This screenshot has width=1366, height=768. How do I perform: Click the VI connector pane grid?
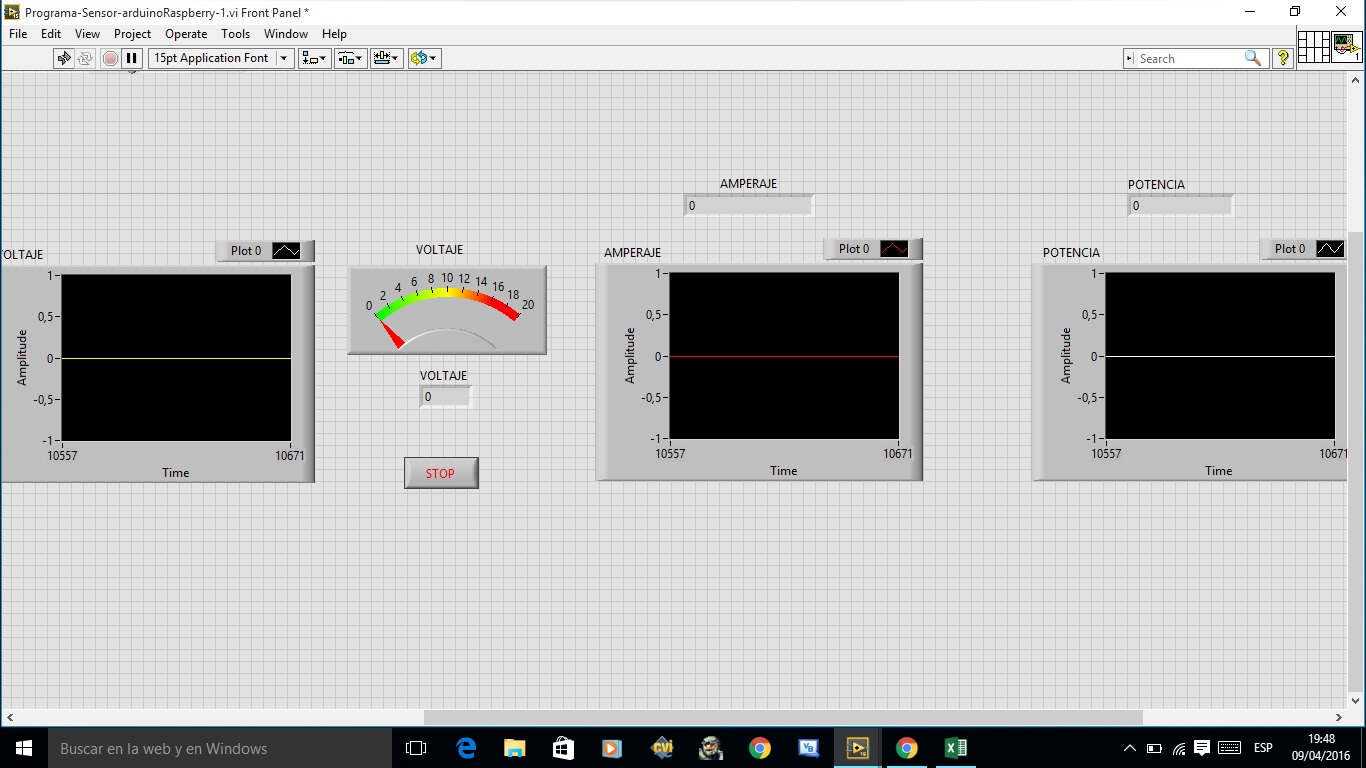point(1313,47)
